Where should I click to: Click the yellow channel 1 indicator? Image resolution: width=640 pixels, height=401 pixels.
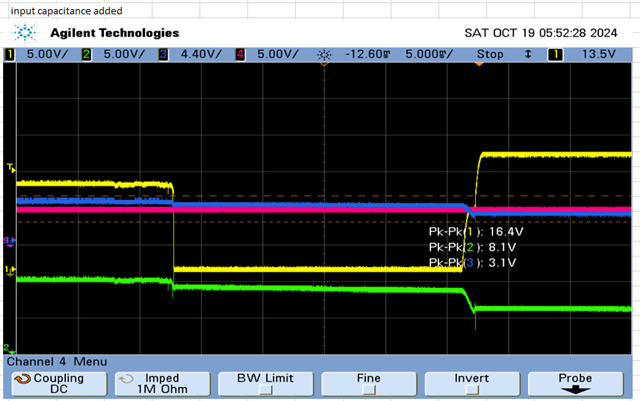[x=9, y=54]
